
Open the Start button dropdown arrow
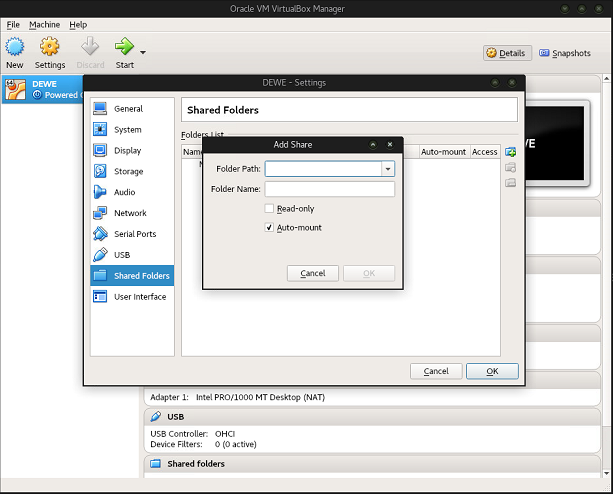pyautogui.click(x=143, y=52)
